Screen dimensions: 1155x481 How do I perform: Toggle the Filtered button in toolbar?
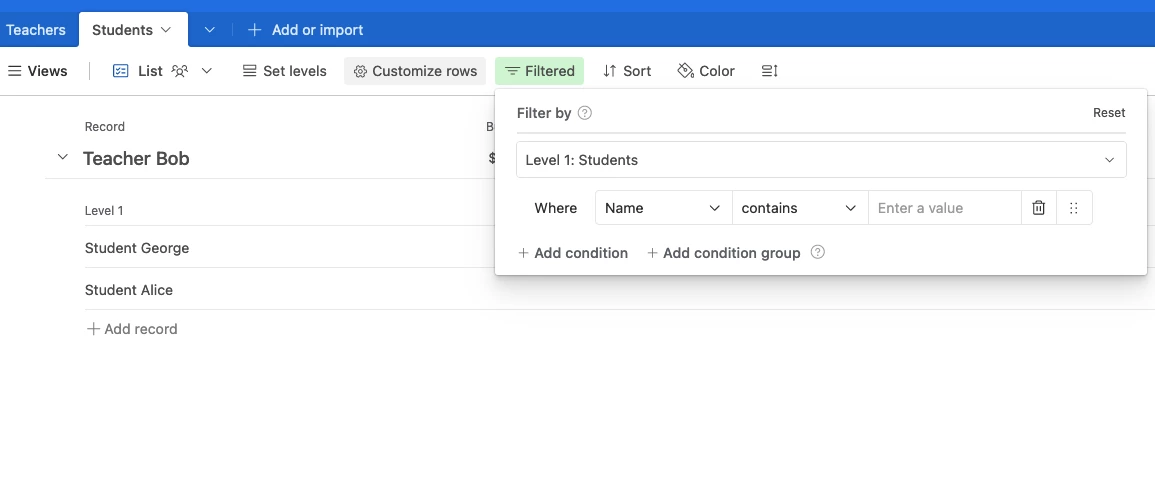[x=539, y=71]
